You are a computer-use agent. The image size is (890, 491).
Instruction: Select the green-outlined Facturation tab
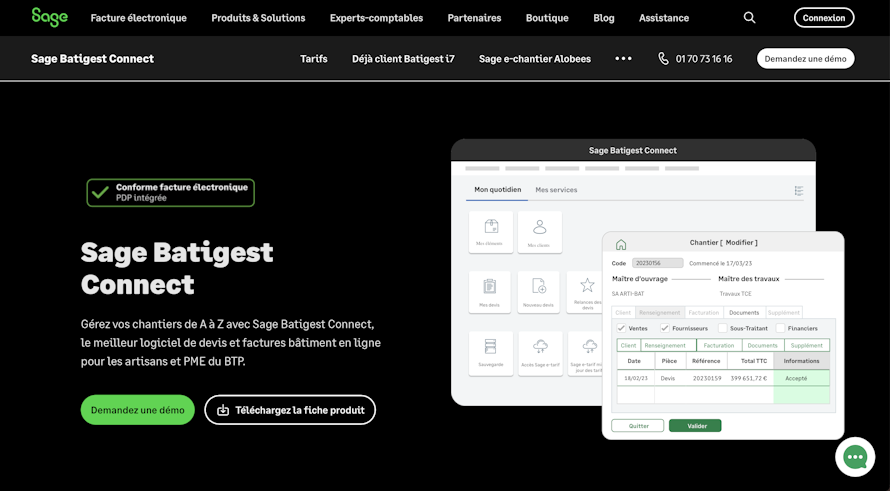[719, 345]
